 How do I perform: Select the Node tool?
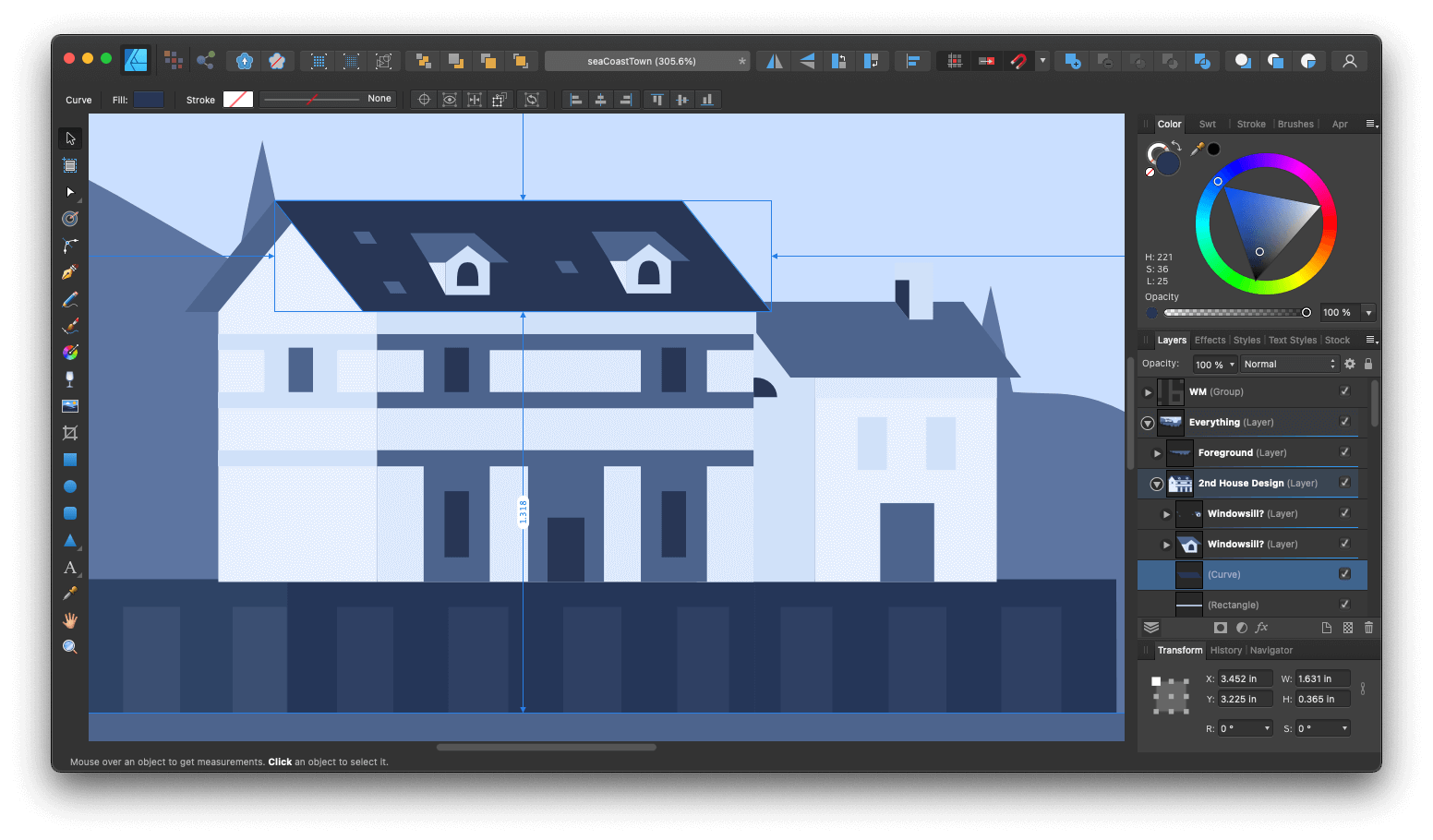[69, 192]
